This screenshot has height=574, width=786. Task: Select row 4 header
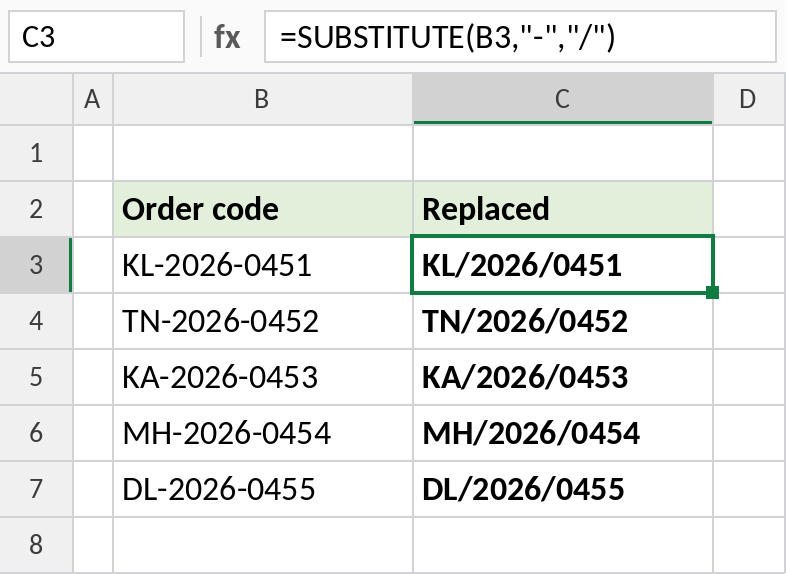[x=36, y=321]
